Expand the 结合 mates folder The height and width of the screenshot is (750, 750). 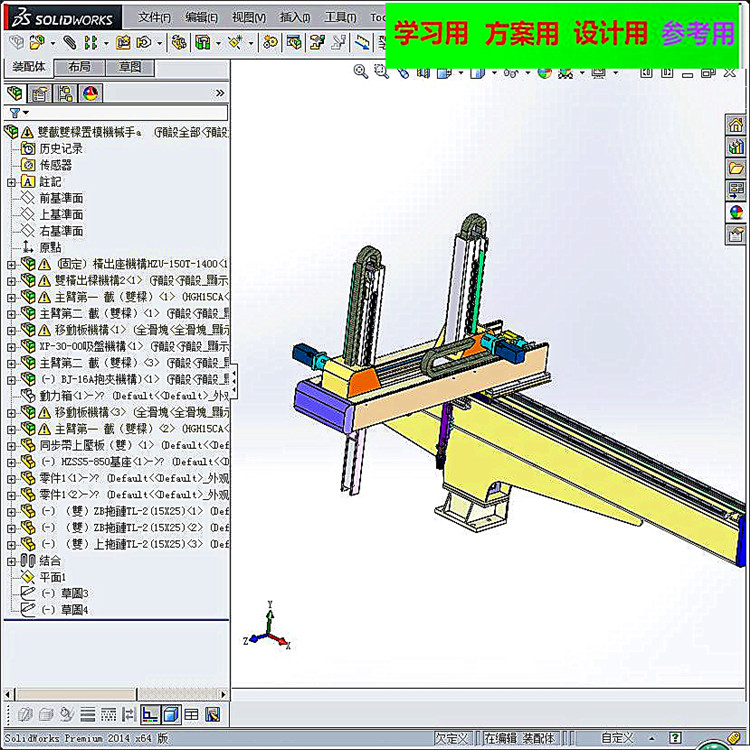[x=11, y=561]
